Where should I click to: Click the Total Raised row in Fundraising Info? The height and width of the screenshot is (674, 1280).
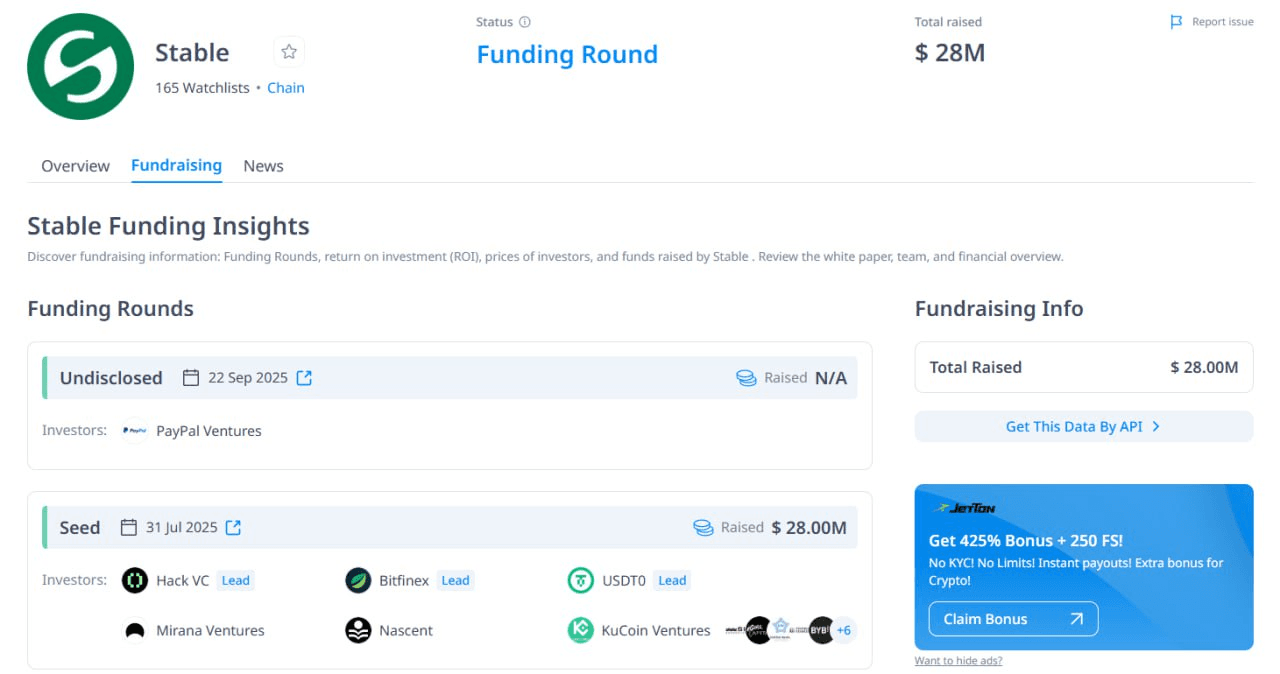pos(1084,367)
